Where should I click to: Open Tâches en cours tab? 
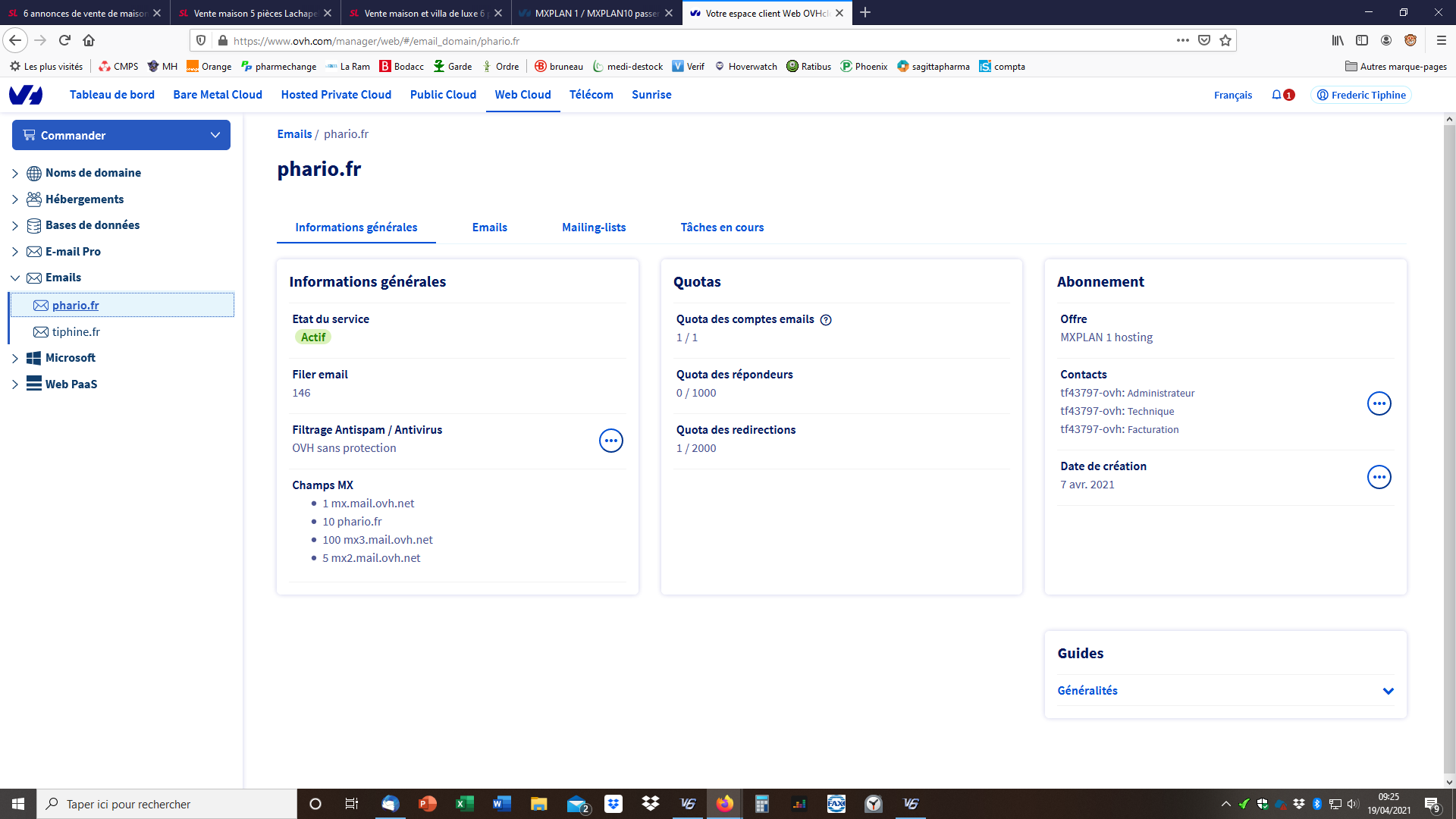[722, 227]
